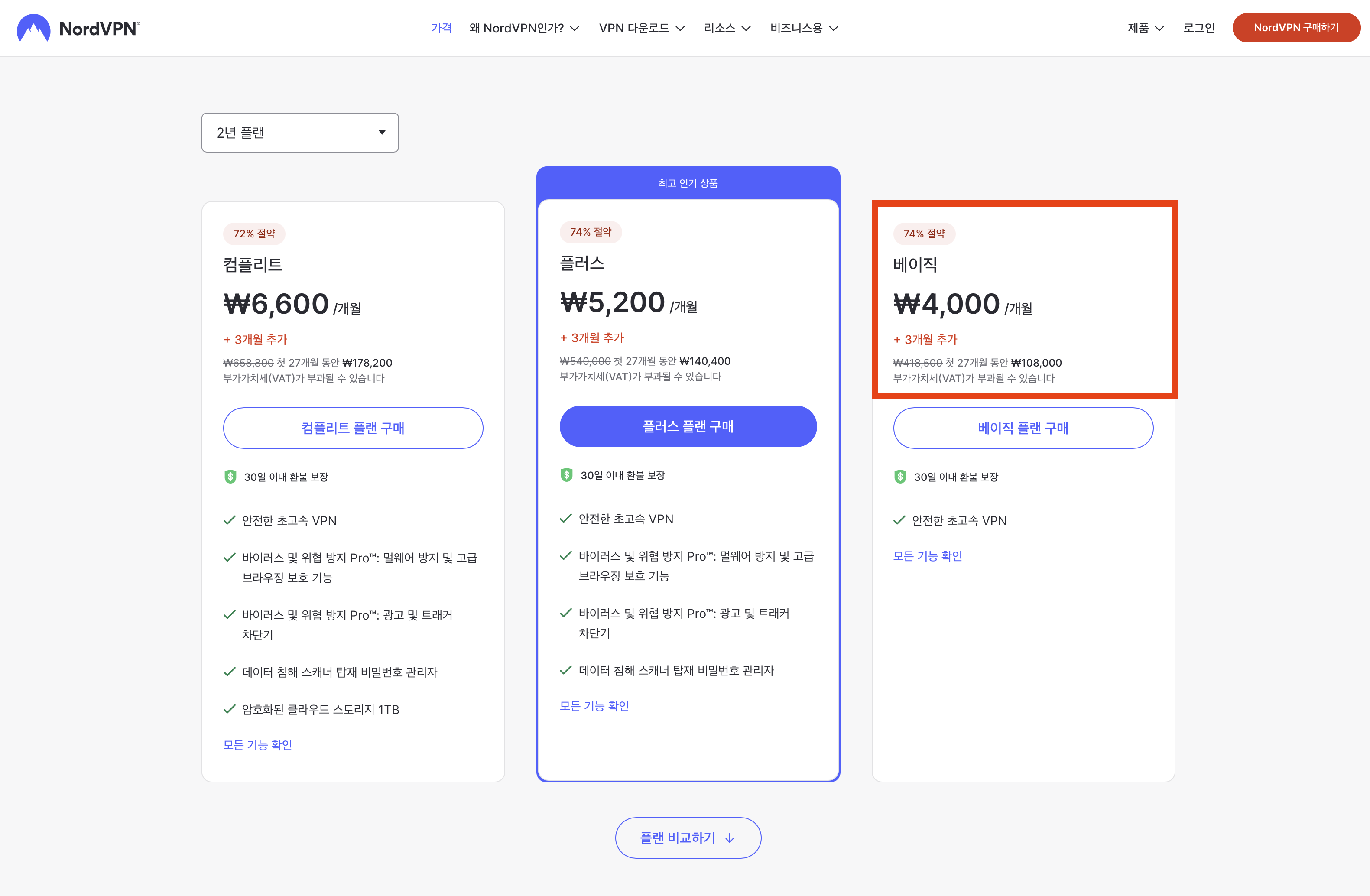Viewport: 1370px width, 896px height.
Task: Click the red NordVPN 구매하기 button
Action: pyautogui.click(x=1296, y=28)
